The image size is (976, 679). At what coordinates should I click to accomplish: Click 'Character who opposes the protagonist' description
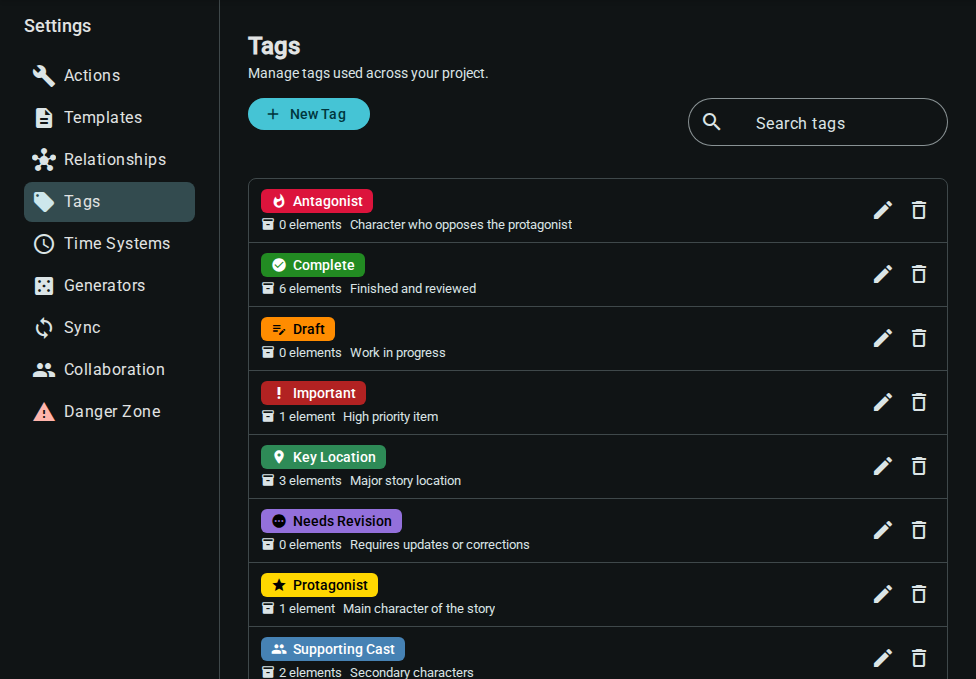point(461,225)
